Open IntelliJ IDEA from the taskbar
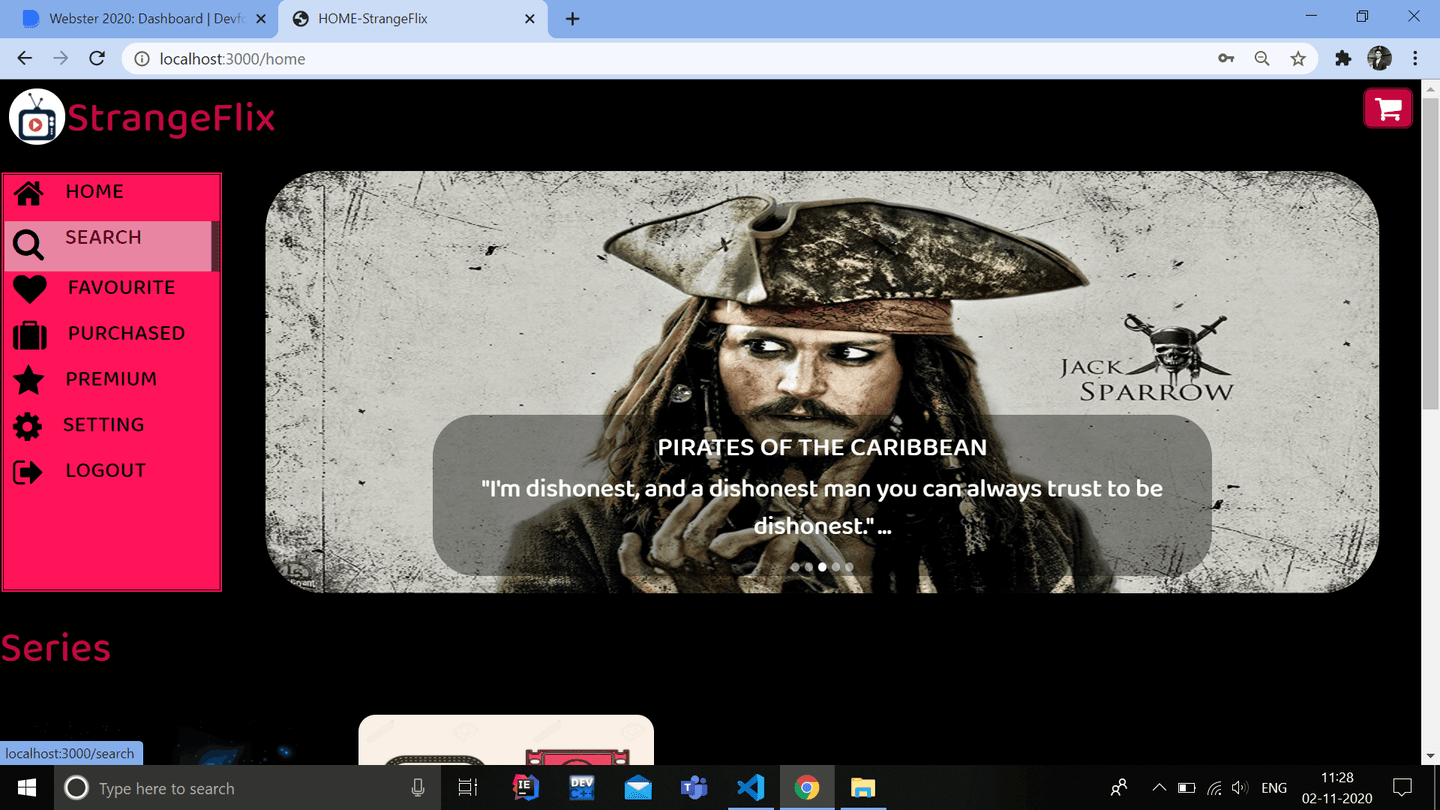The height and width of the screenshot is (810, 1440). click(x=526, y=788)
